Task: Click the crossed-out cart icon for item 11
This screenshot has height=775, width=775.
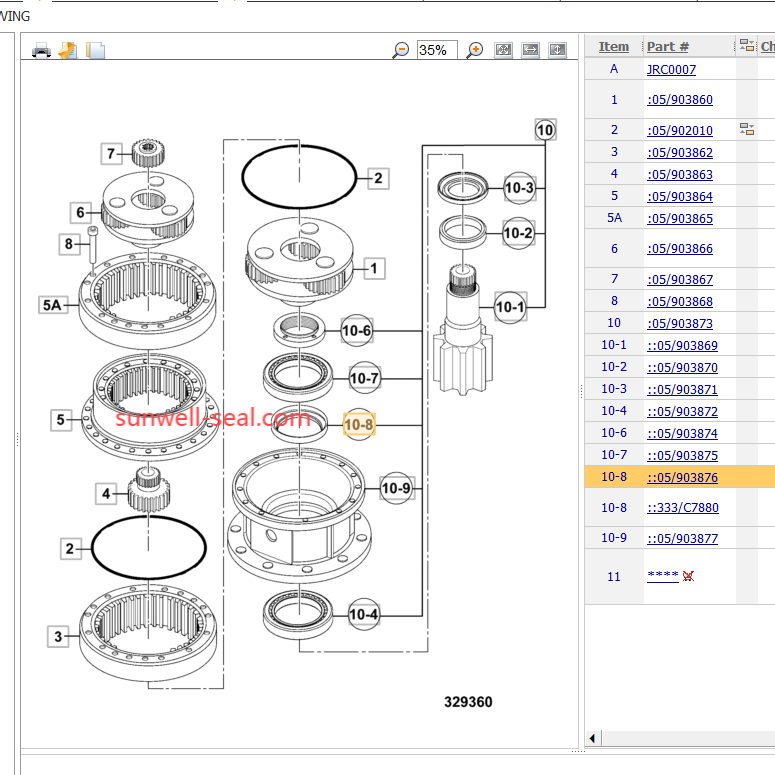Action: point(688,576)
